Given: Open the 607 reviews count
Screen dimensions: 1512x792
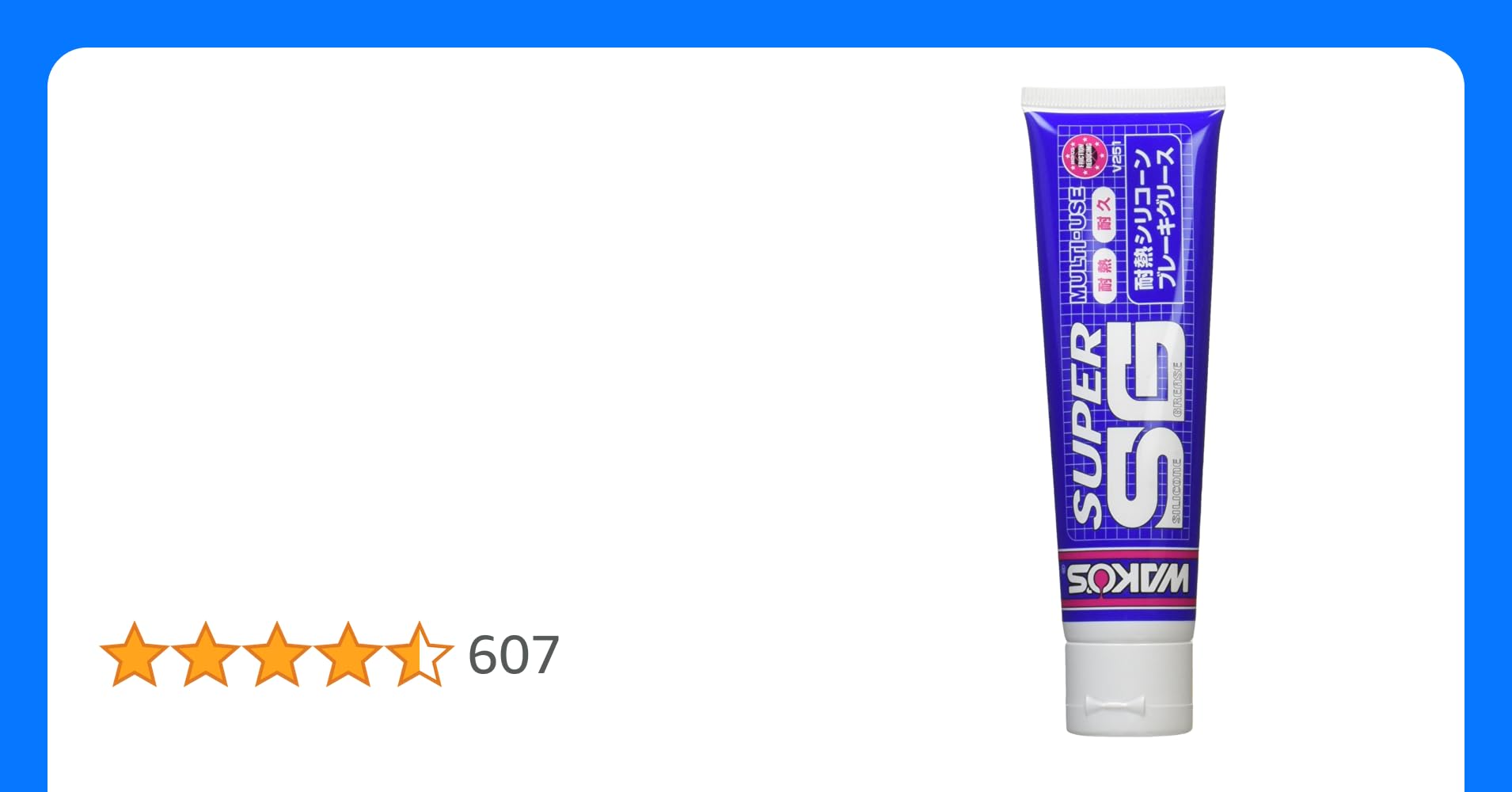Looking at the screenshot, I should 514,656.
